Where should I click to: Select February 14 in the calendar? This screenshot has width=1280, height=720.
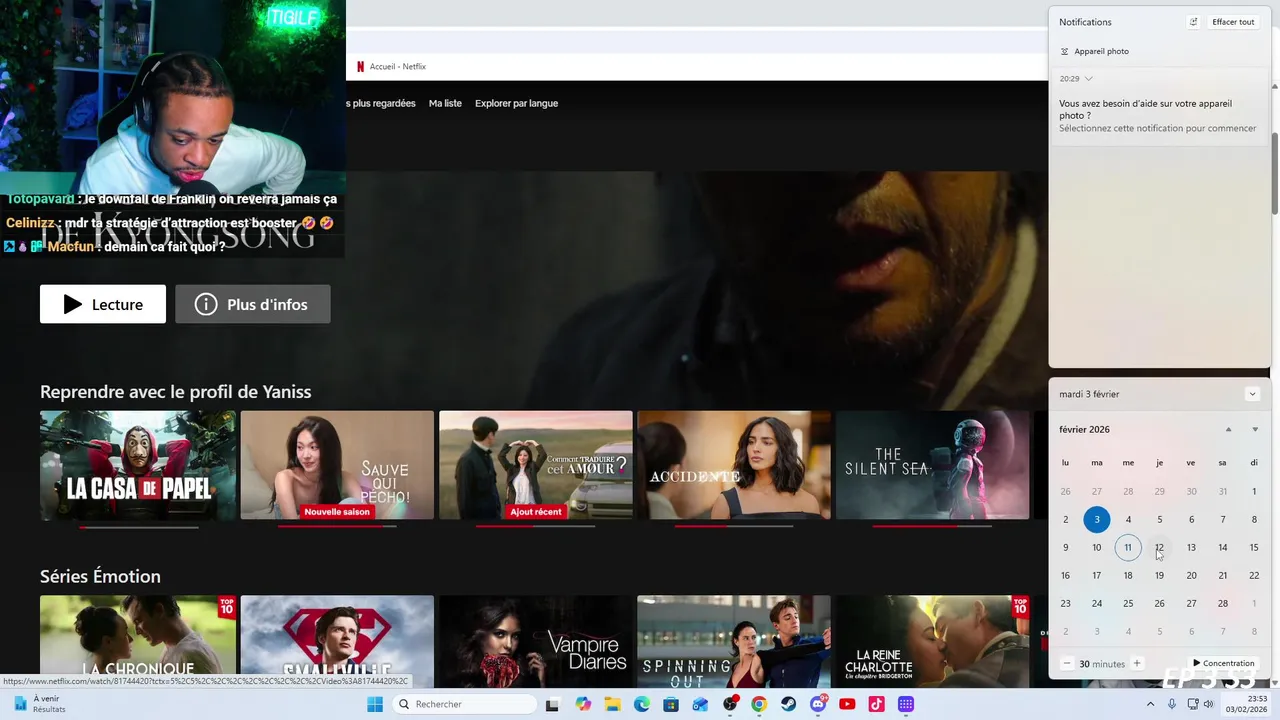click(x=1222, y=547)
